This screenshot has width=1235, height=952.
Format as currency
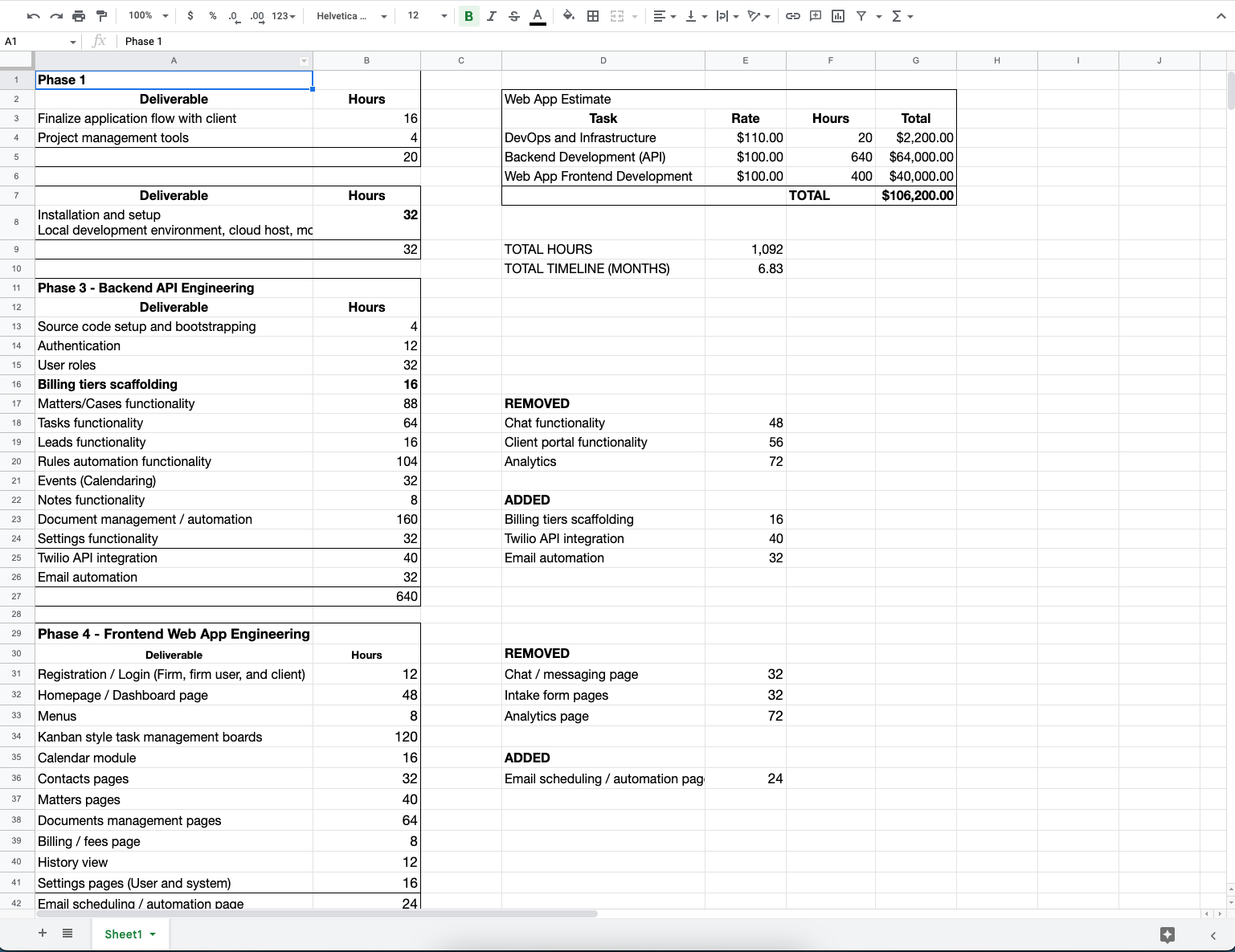click(190, 16)
